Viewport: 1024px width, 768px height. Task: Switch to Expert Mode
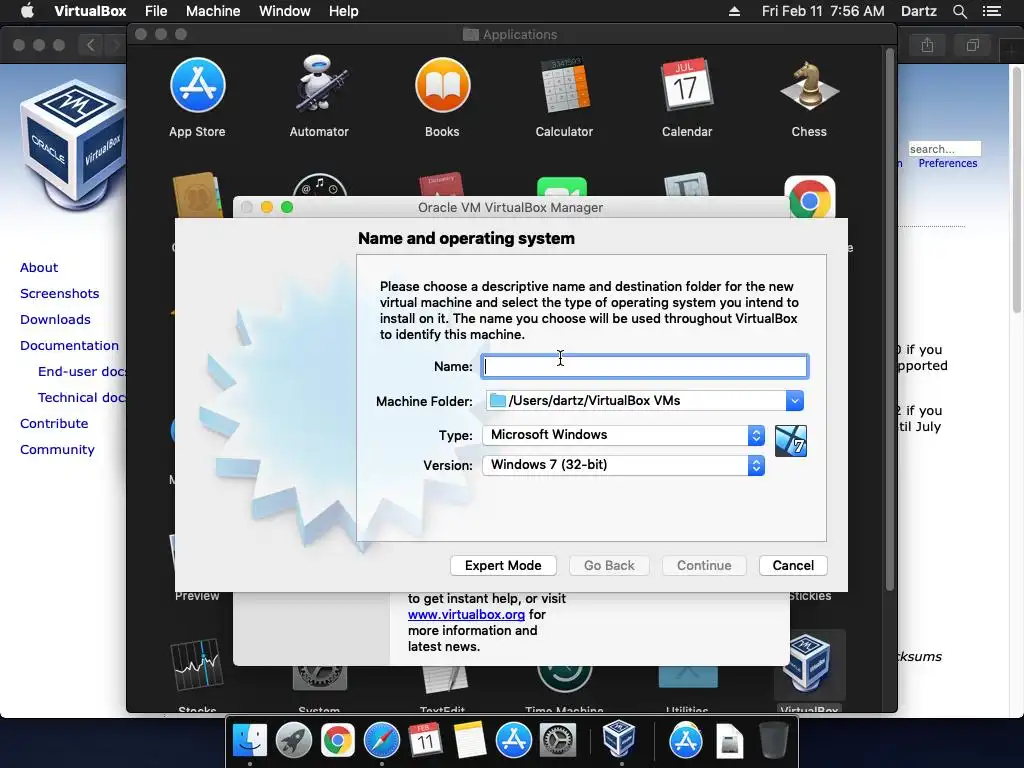(x=503, y=566)
